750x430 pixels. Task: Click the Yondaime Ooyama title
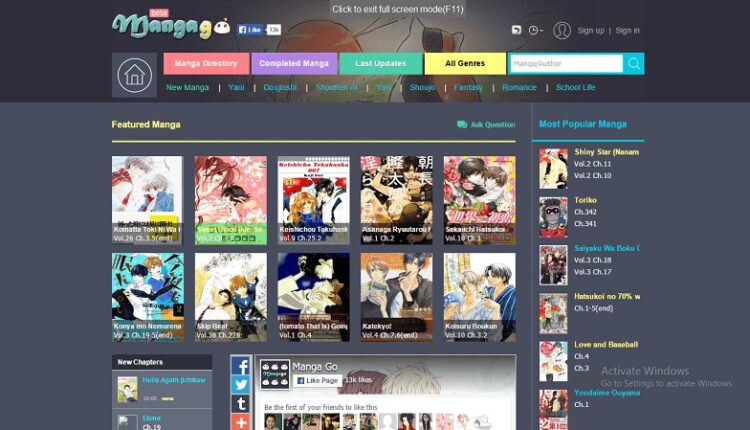607,393
